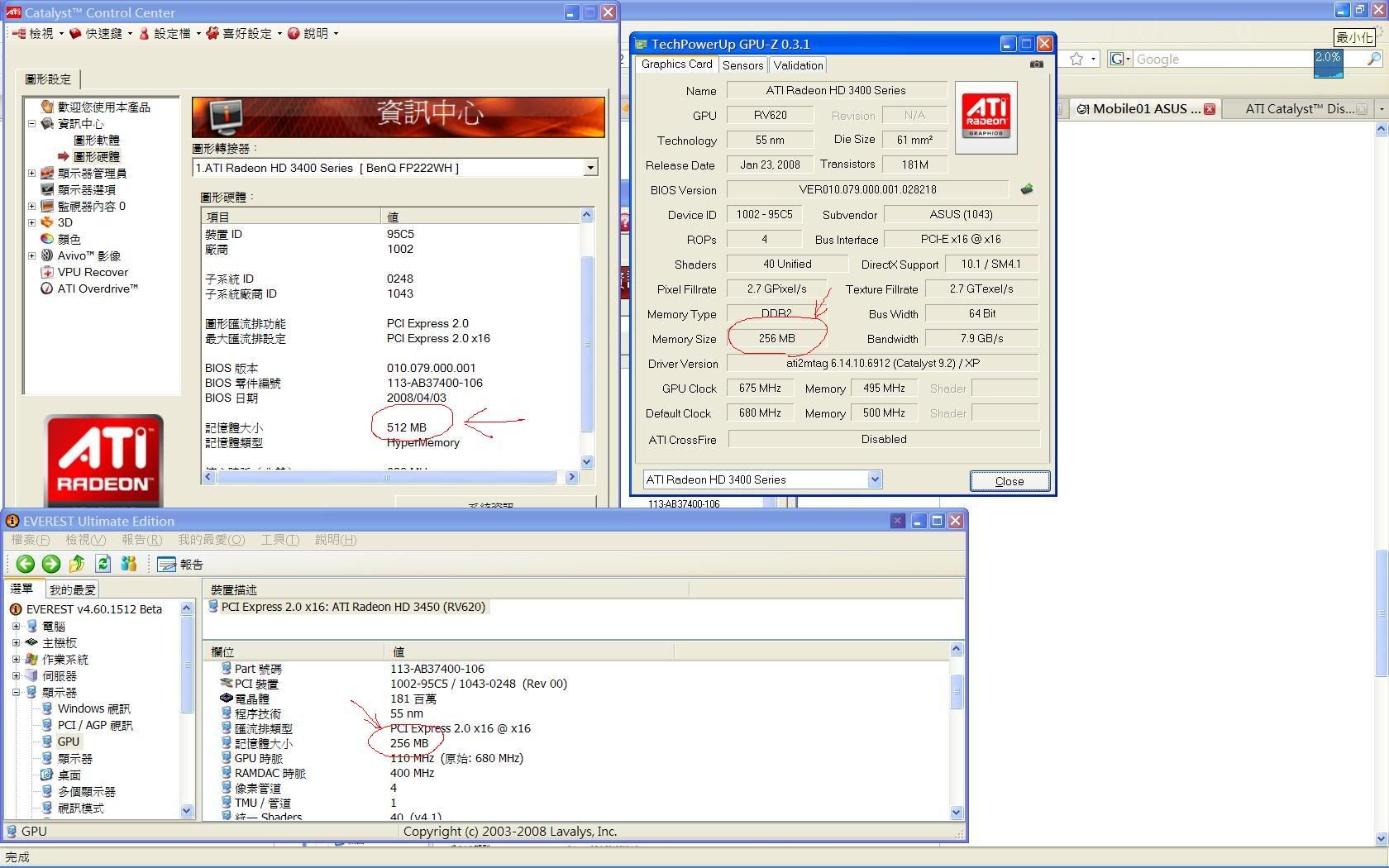Select 顯示器選項 in Catalyst tree
The height and width of the screenshot is (868, 1389).
tap(86, 189)
